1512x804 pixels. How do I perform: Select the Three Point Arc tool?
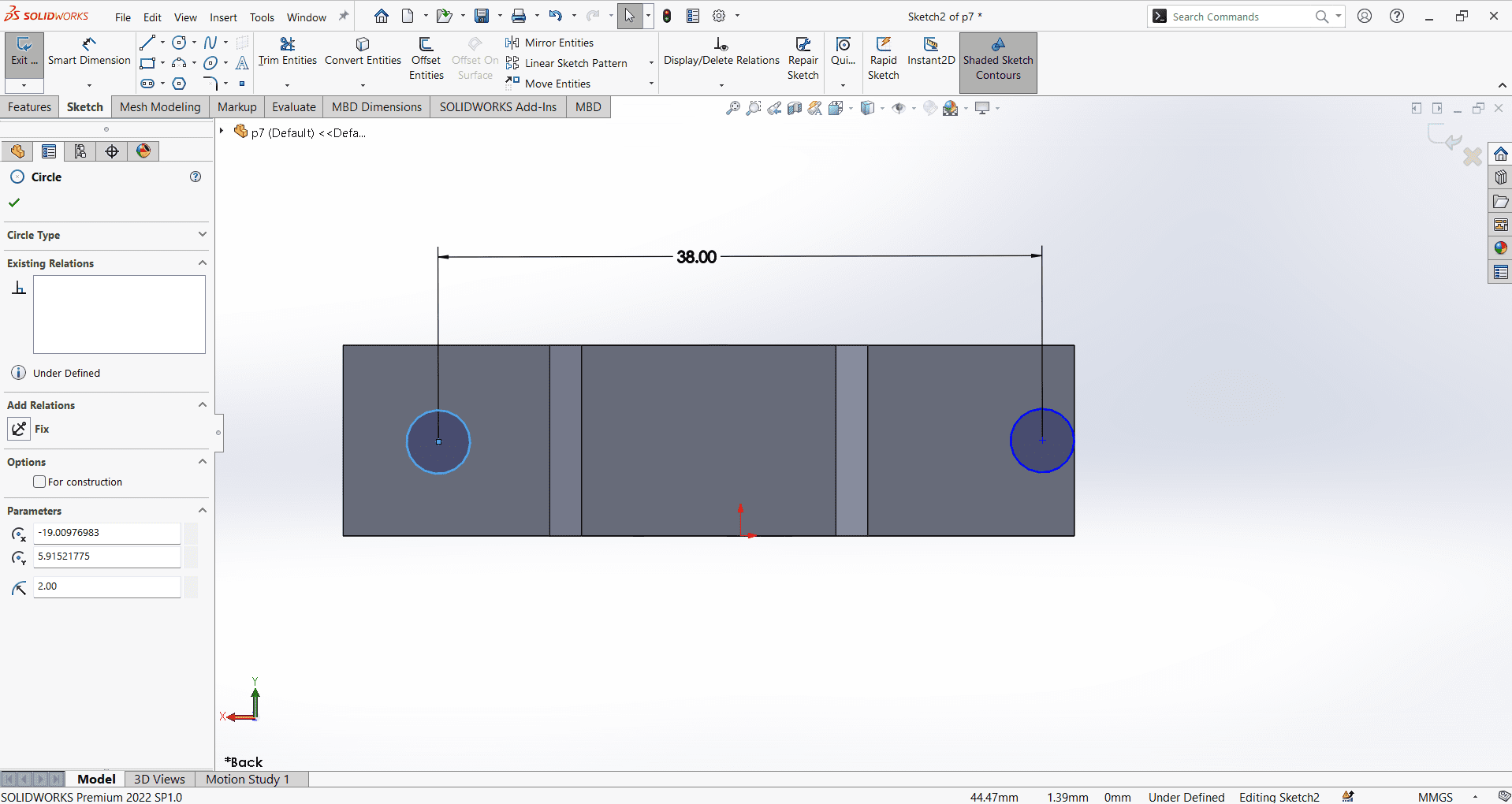tap(180, 63)
